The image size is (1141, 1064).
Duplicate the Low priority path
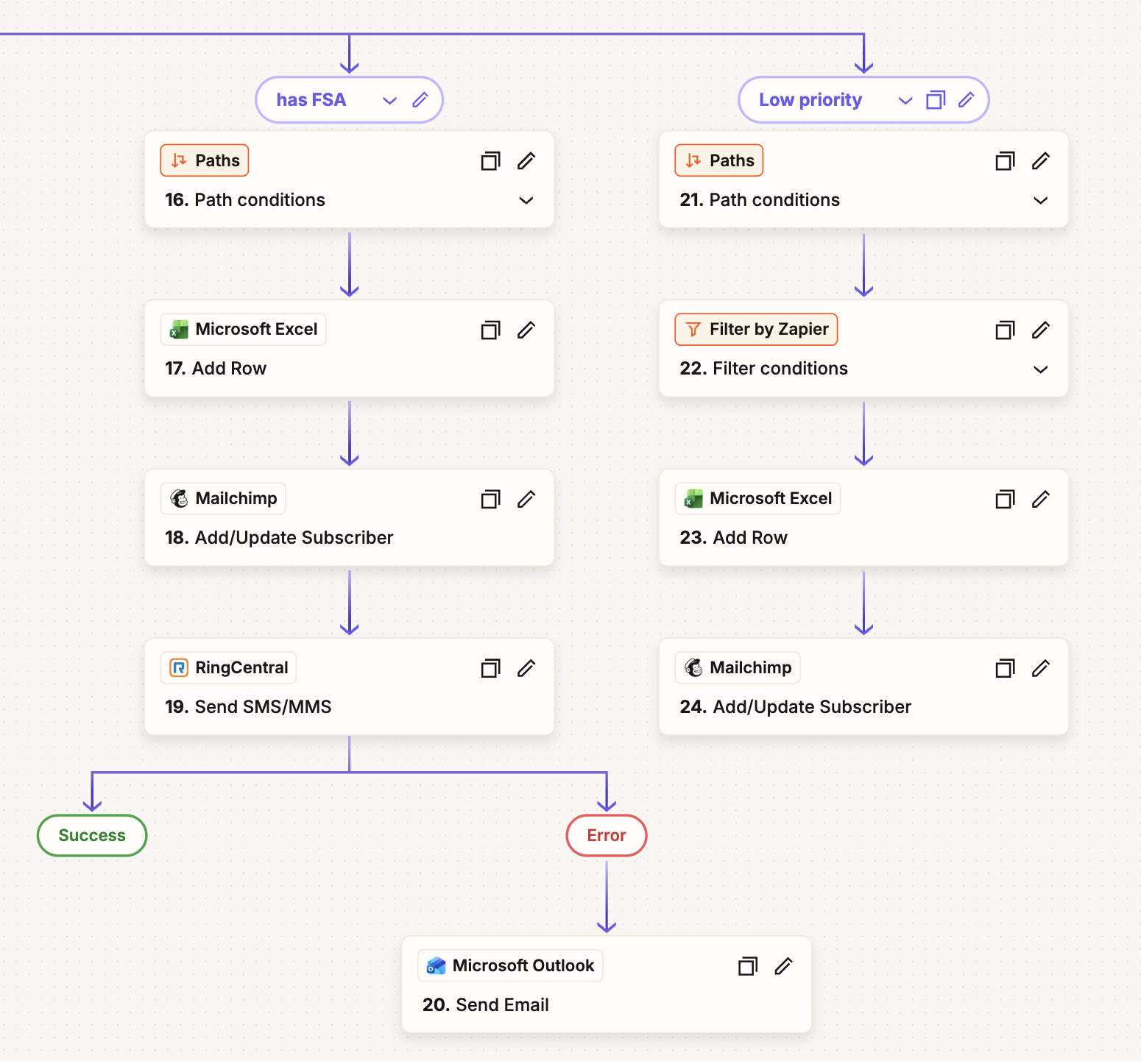pos(935,99)
